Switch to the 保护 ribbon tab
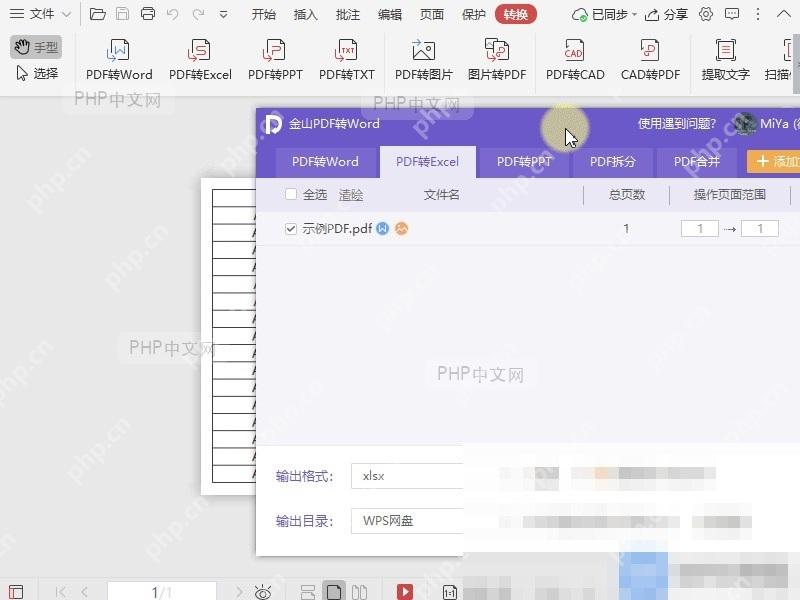 point(473,14)
